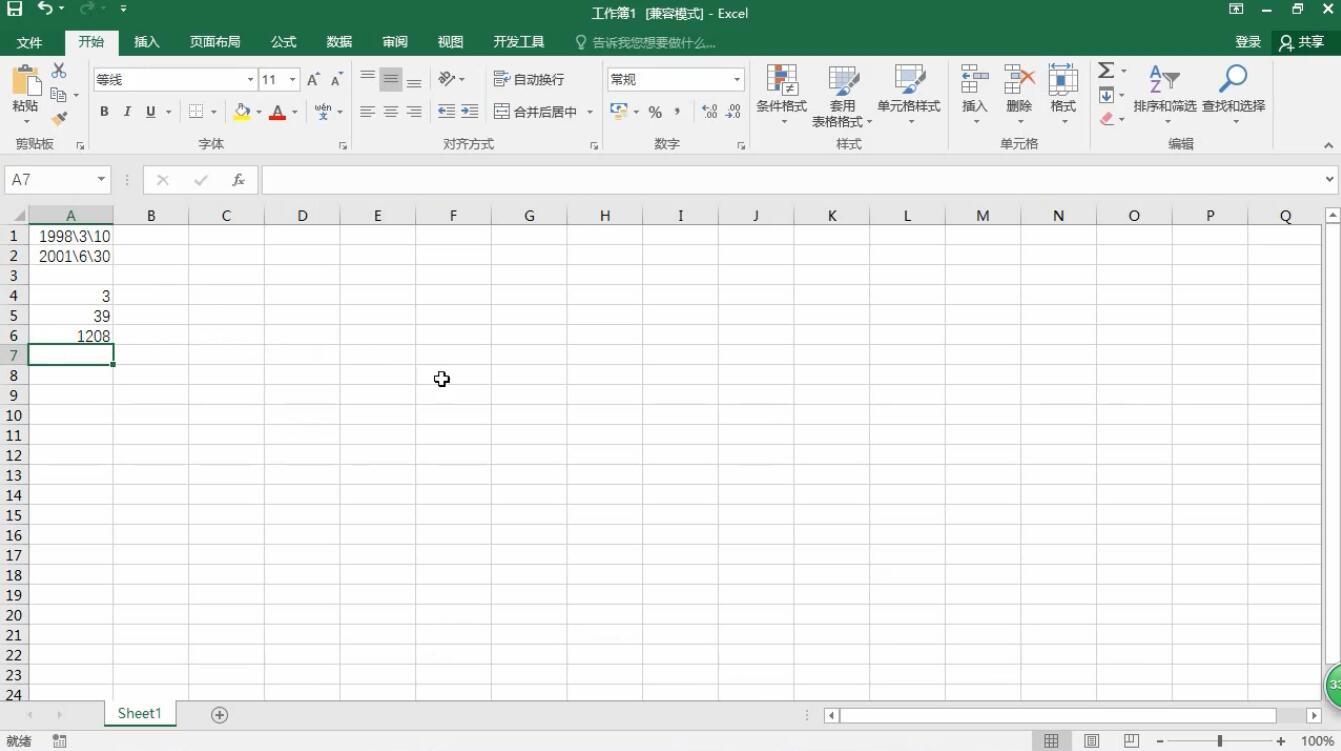
Task: Open the font size dropdown
Action: (x=293, y=80)
